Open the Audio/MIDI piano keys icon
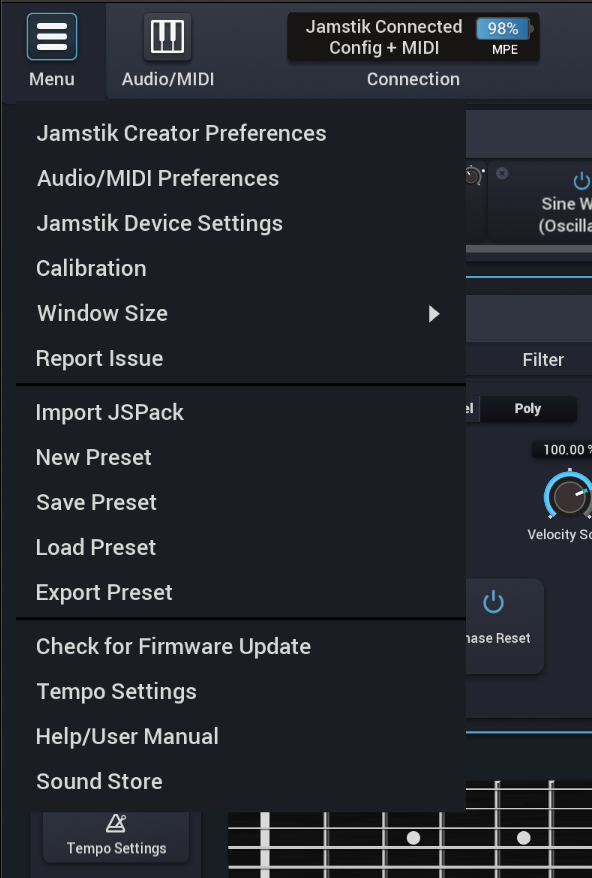This screenshot has width=592, height=878. coord(167,36)
